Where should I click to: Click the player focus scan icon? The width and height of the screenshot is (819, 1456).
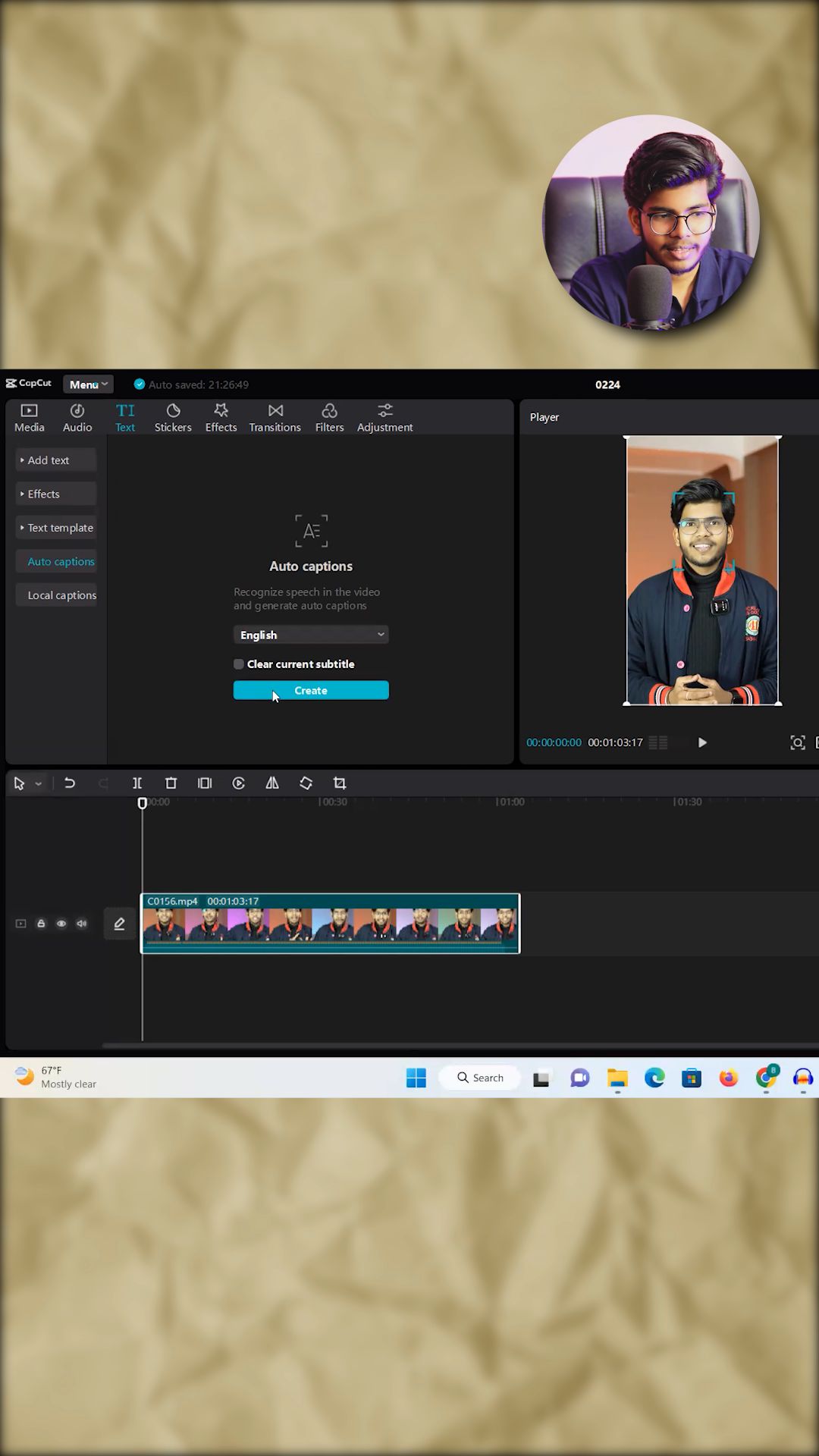click(797, 743)
